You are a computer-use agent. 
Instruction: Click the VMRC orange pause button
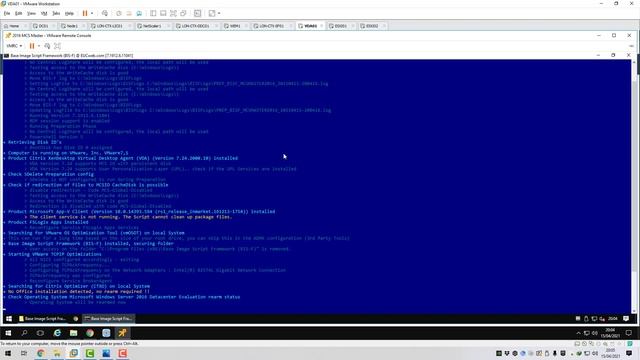pos(32,46)
